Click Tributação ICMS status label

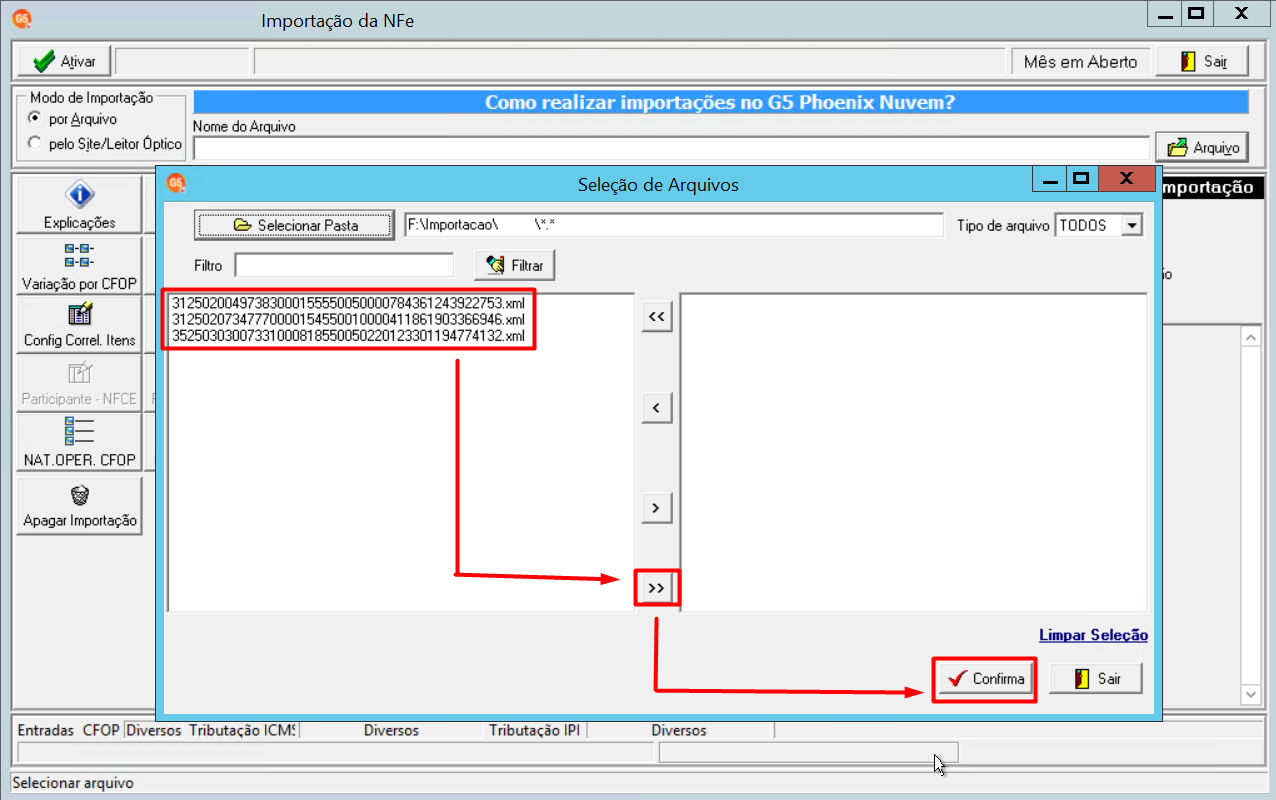[242, 730]
